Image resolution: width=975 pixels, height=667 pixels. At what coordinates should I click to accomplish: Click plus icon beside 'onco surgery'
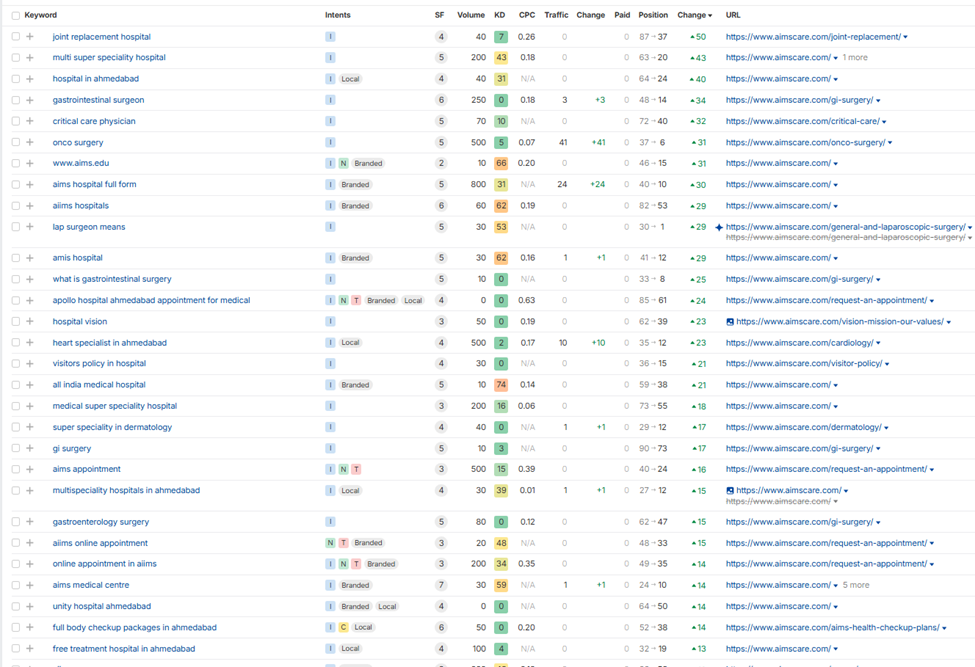click(30, 142)
